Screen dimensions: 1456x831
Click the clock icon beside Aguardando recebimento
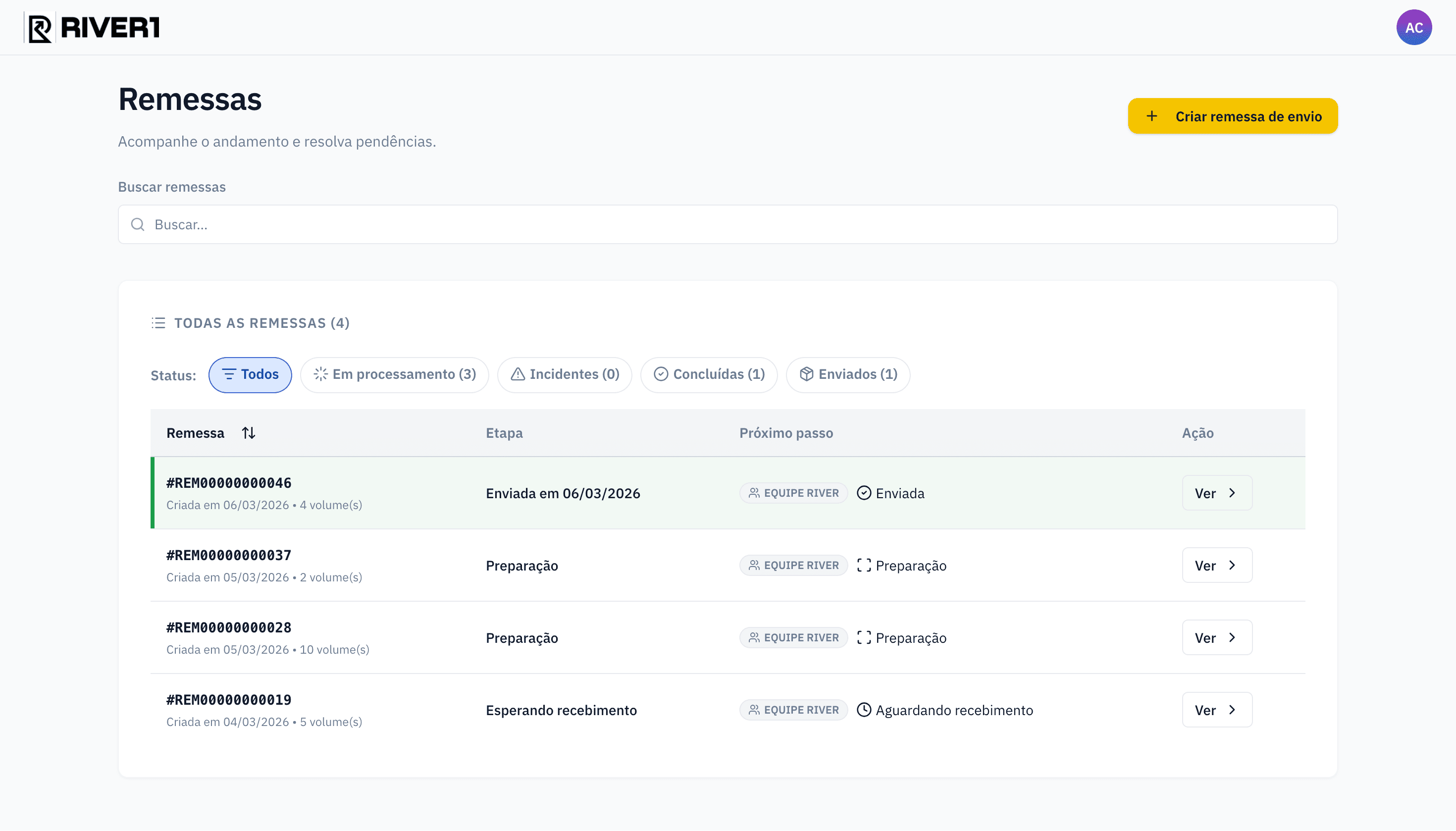(864, 710)
